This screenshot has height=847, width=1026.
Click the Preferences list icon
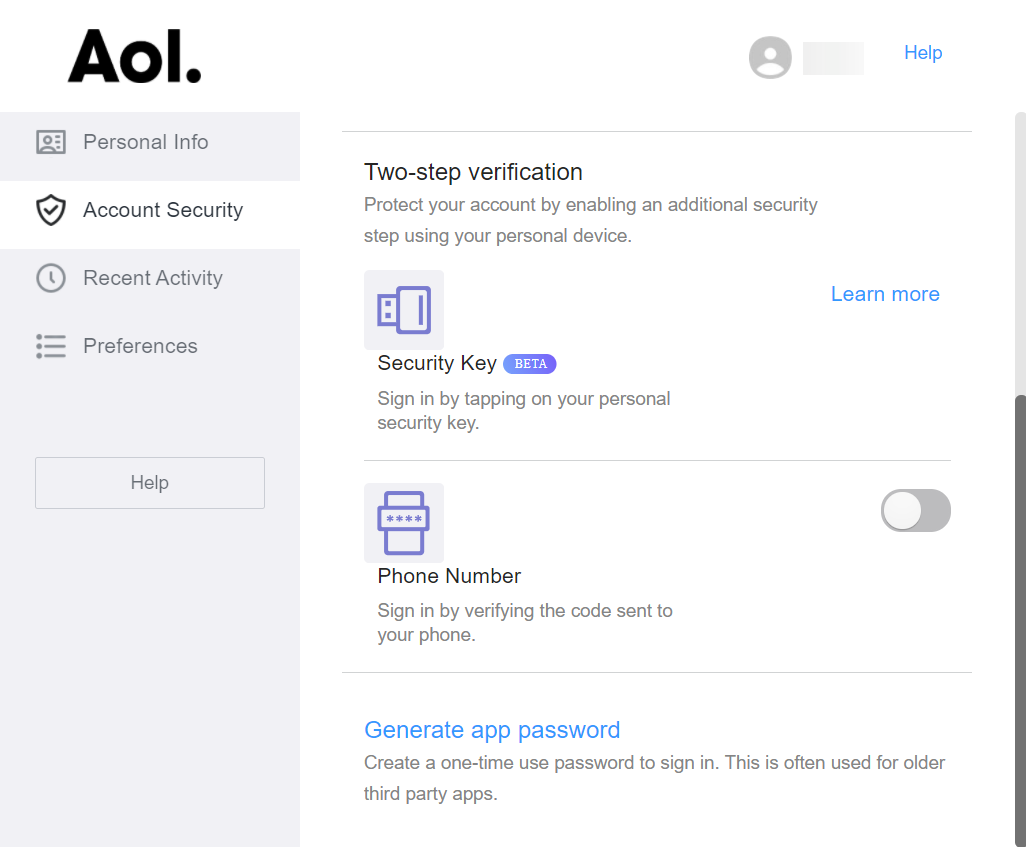pyautogui.click(x=51, y=346)
